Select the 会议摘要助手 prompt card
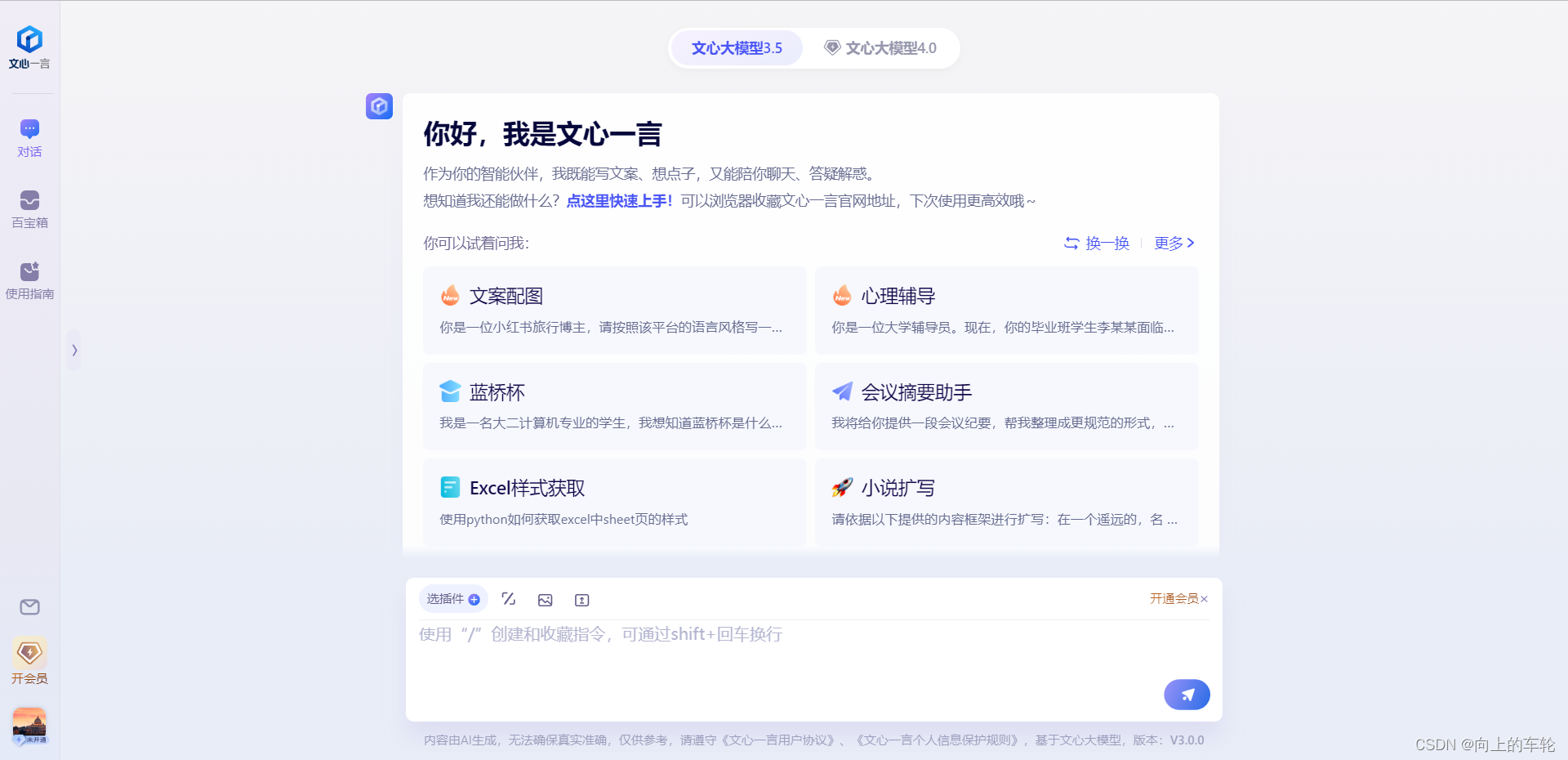Image resolution: width=1568 pixels, height=760 pixels. 1007,406
